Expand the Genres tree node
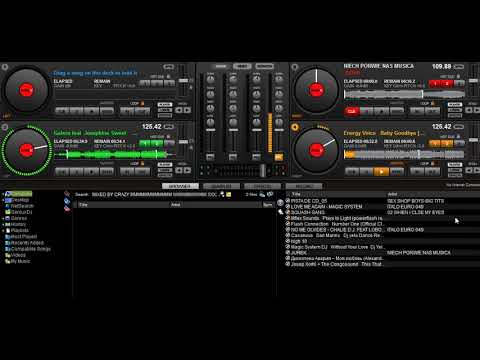This screenshot has height=360, width=480. coord(3,218)
